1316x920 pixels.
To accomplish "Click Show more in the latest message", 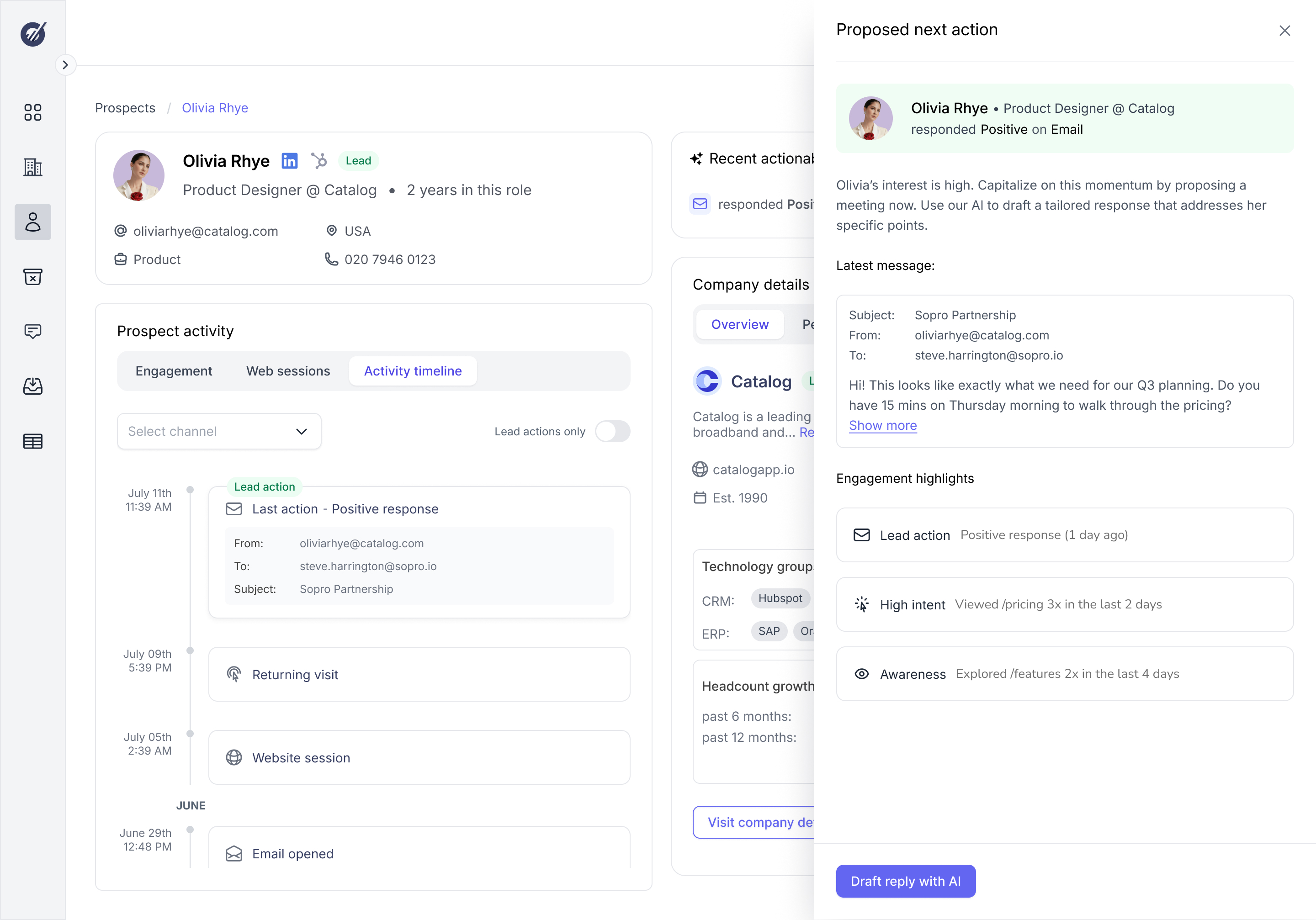I will (x=883, y=426).
